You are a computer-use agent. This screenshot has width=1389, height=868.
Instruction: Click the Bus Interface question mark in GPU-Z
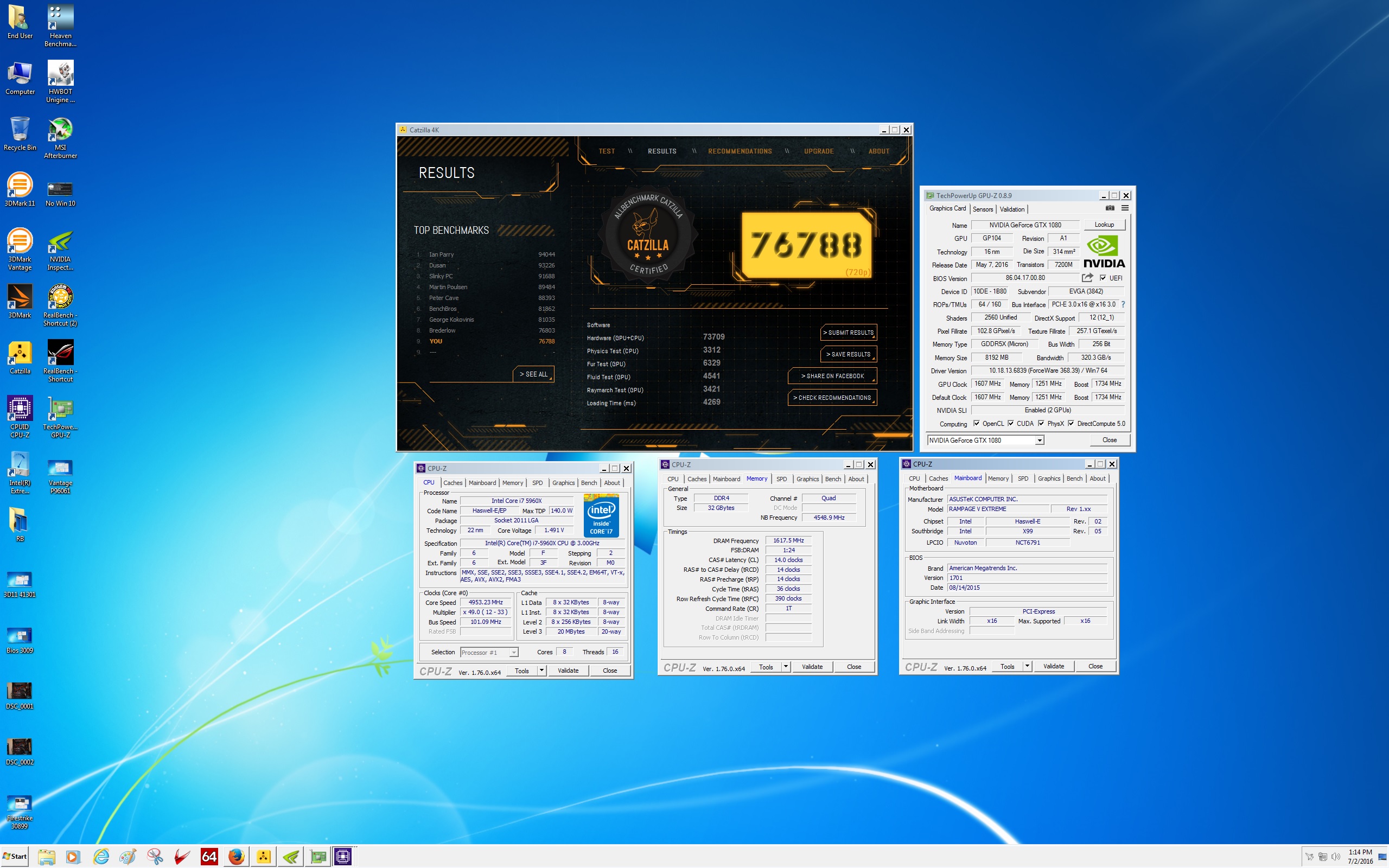click(1123, 304)
